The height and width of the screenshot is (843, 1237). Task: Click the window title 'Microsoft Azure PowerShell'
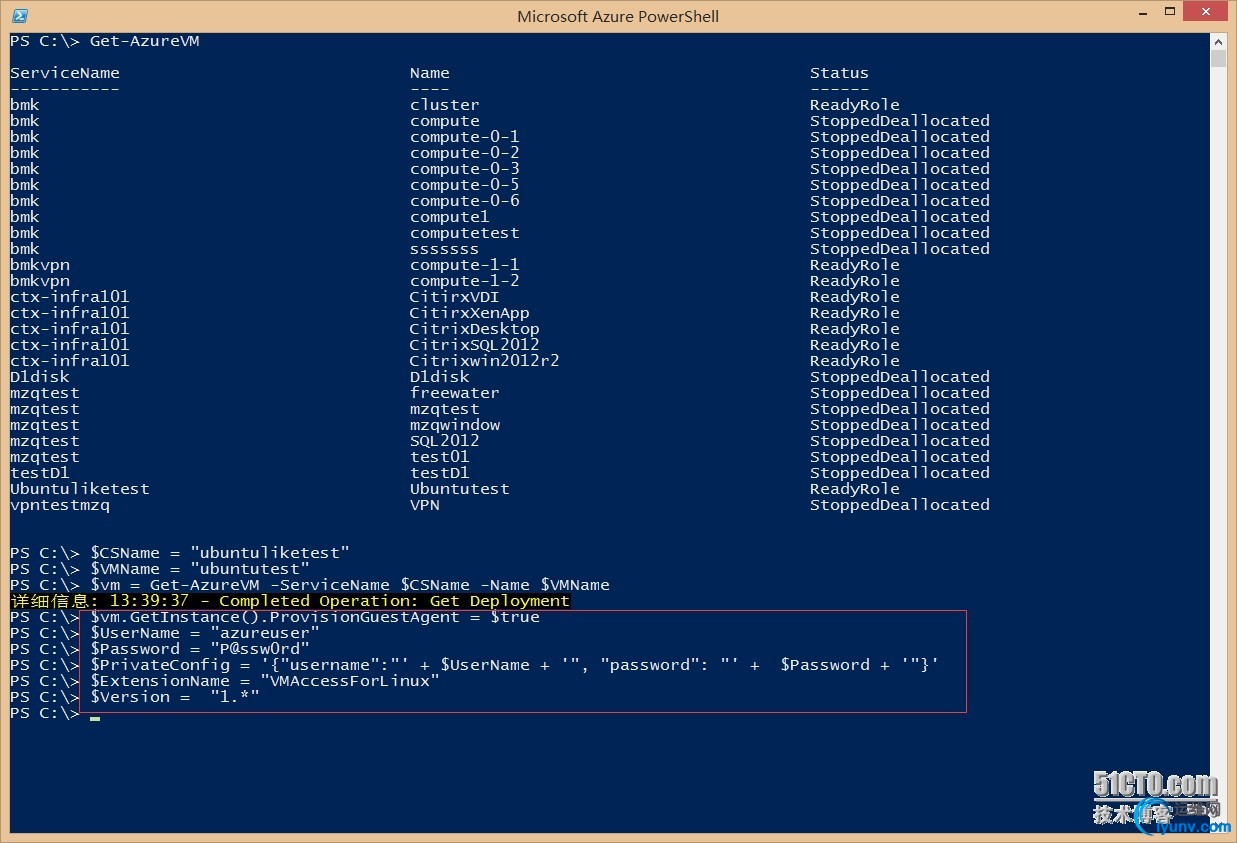pos(618,16)
